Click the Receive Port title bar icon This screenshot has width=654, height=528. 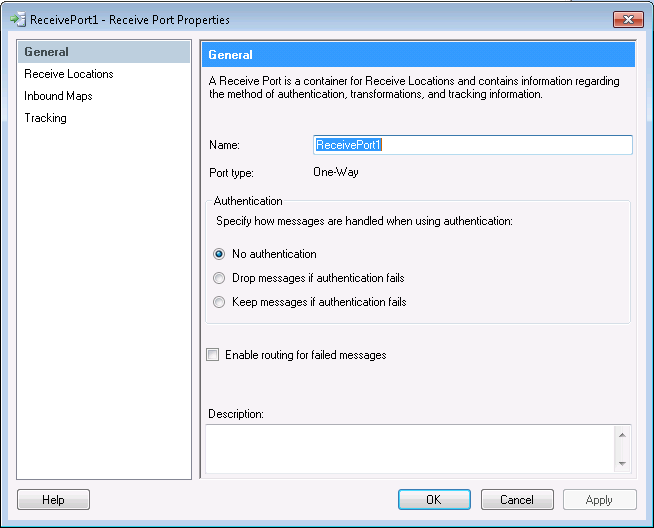coord(17,19)
